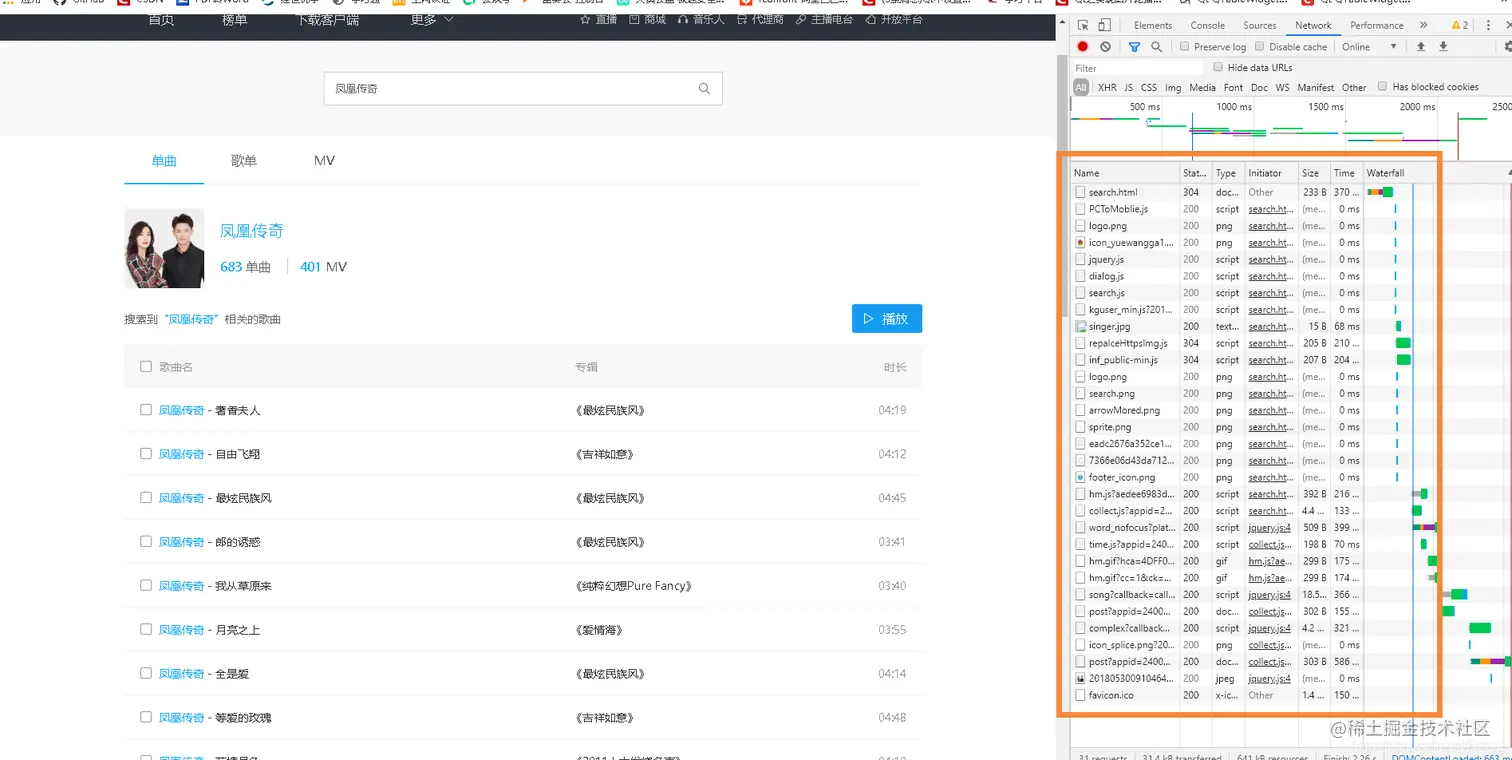This screenshot has width=1512, height=760.
Task: Click the 2018053009 jpeg file icon in the network list
Action: coord(1080,678)
